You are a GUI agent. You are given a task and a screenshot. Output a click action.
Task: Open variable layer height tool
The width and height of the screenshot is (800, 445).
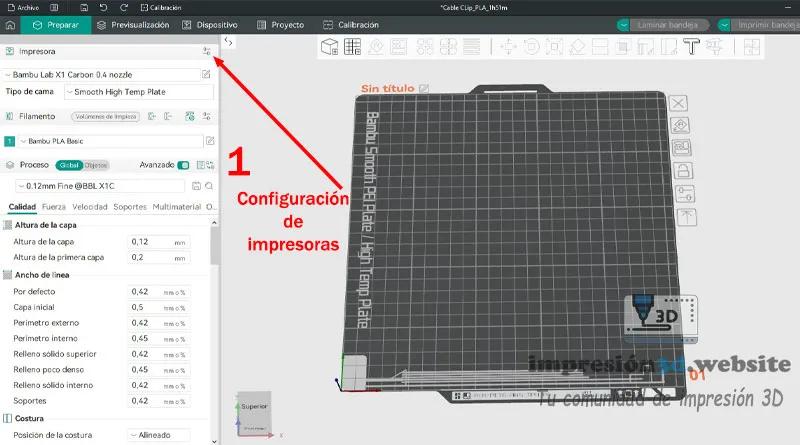click(x=471, y=46)
